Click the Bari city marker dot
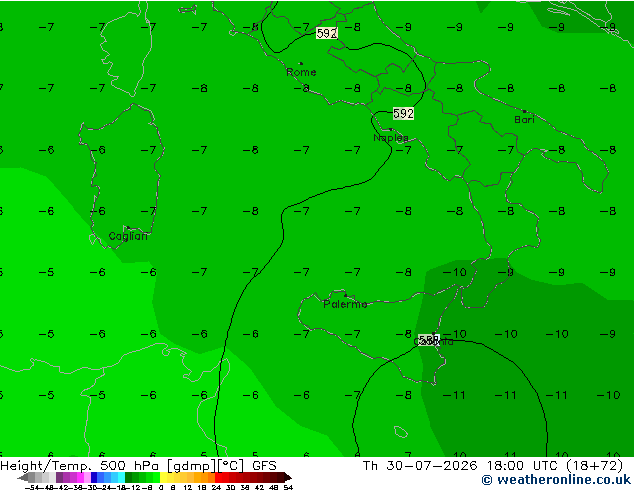The image size is (634, 490). (x=524, y=111)
